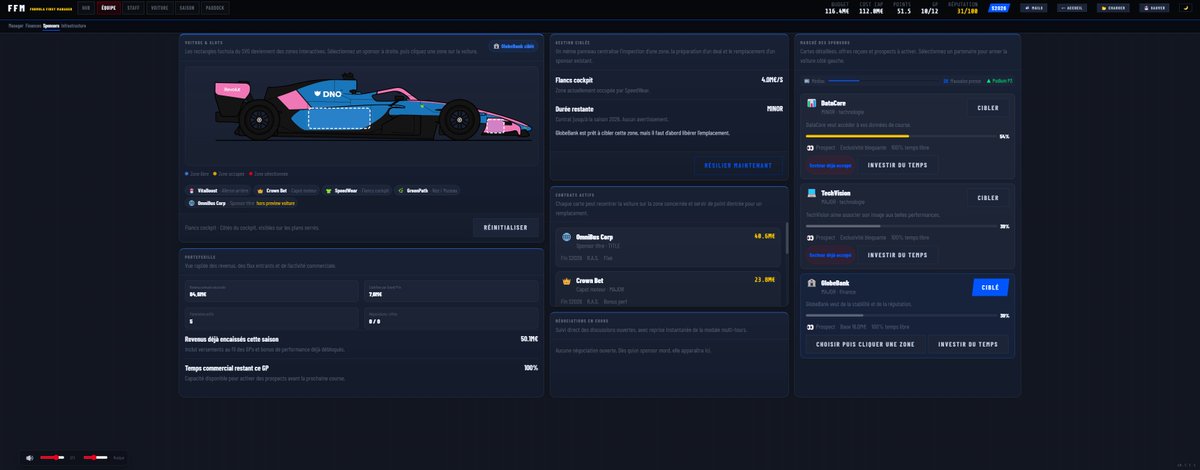This screenshot has width=1200, height=470.
Task: Click the DataCore sponsor icon
Action: 811,104
